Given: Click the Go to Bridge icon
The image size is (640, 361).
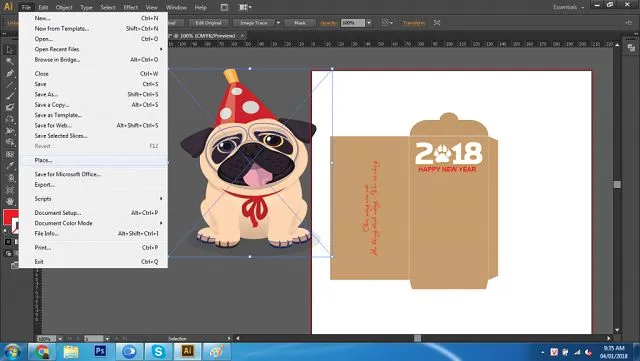Looking at the screenshot, I should (x=224, y=7).
